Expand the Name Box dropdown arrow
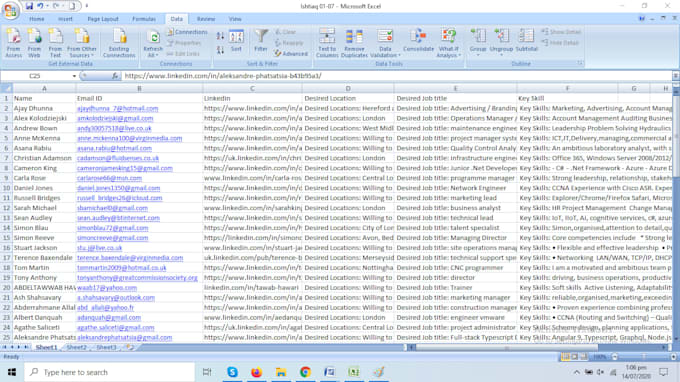 click(74, 76)
